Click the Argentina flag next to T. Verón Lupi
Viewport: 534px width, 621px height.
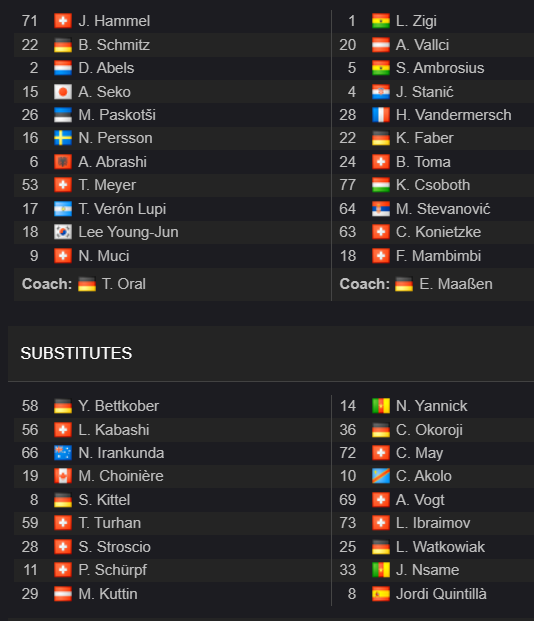[x=63, y=209]
